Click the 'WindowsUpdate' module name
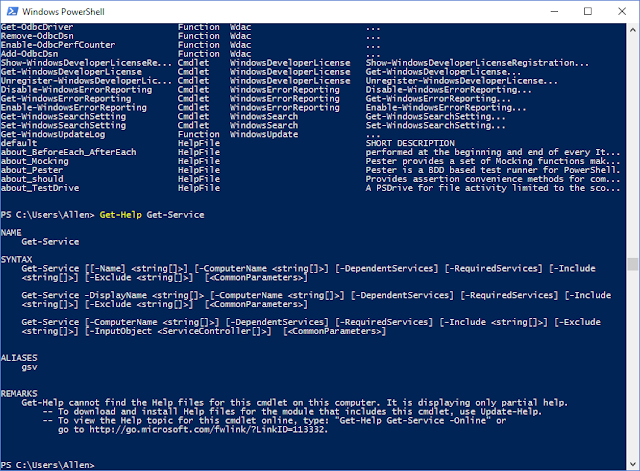The height and width of the screenshot is (471, 640). click(264, 134)
